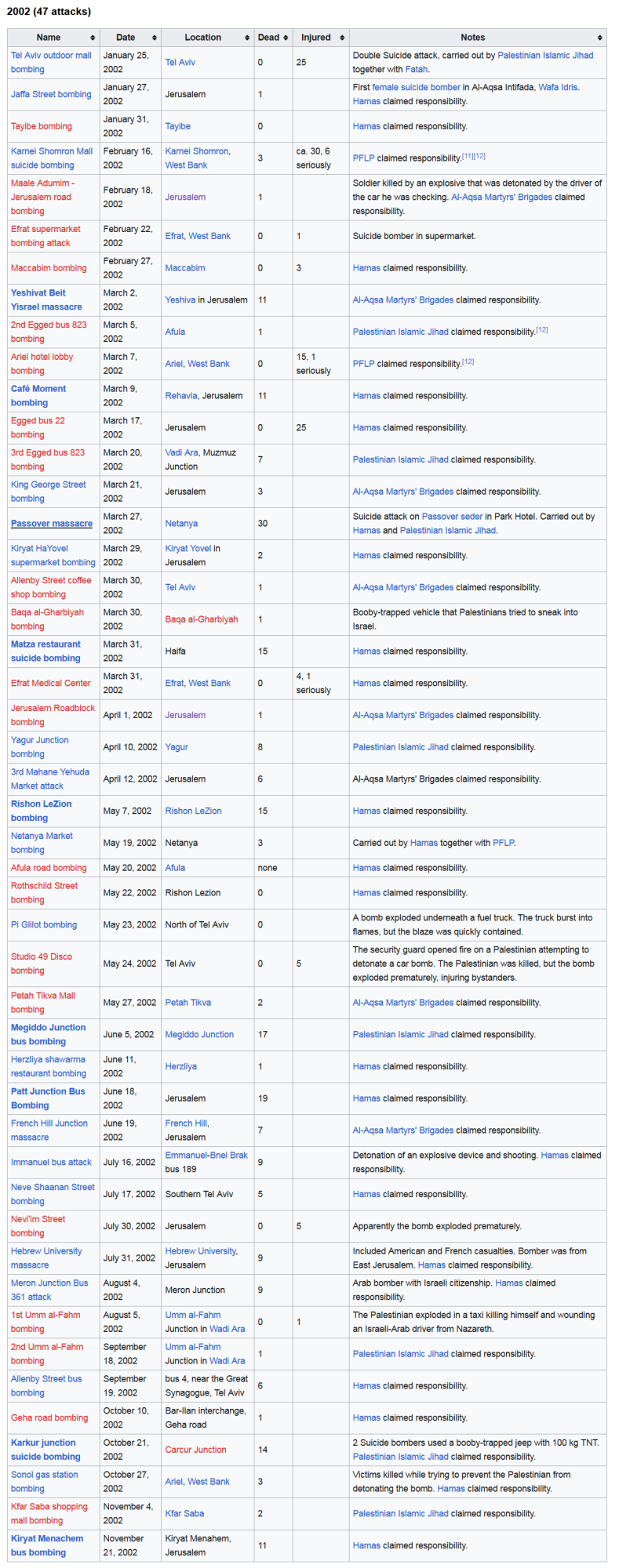Screen dimensions: 619x1568
Task: Open Sonol gas station bombing link
Action: point(45,1482)
